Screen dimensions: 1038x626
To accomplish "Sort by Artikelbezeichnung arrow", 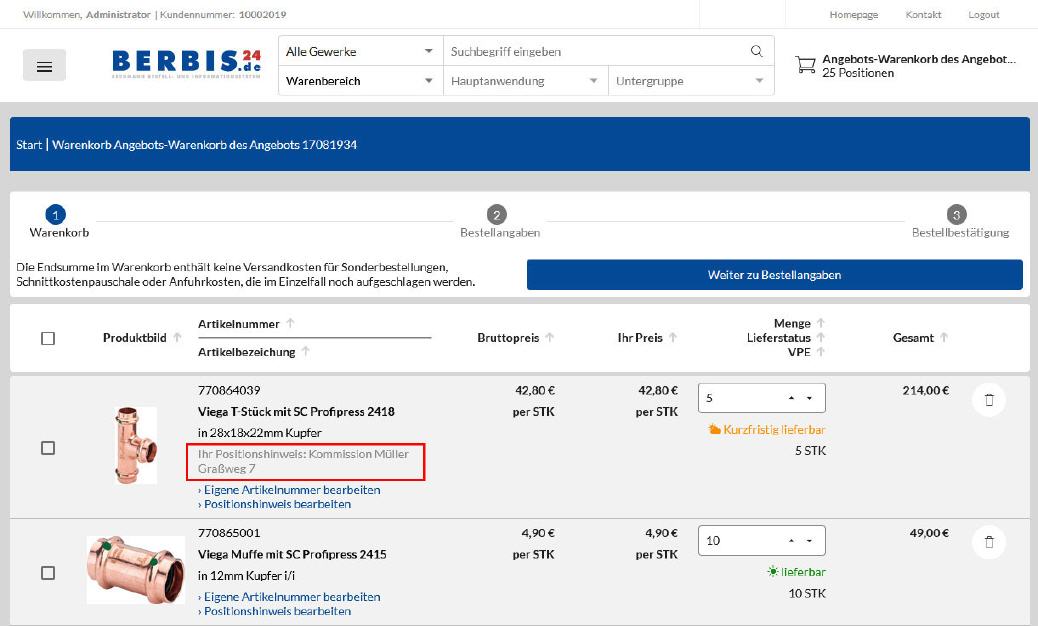I will [x=305, y=351].
